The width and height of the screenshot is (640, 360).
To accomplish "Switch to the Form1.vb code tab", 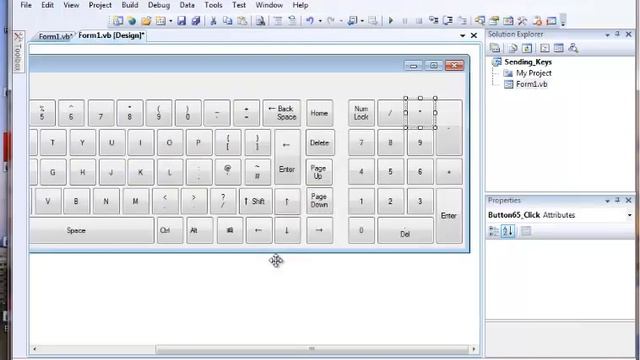I will click(x=54, y=36).
